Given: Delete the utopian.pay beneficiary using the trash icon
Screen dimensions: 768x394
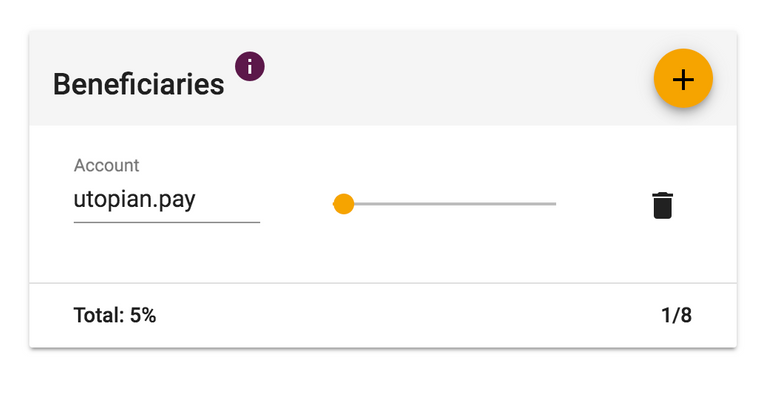Looking at the screenshot, I should point(663,205).
